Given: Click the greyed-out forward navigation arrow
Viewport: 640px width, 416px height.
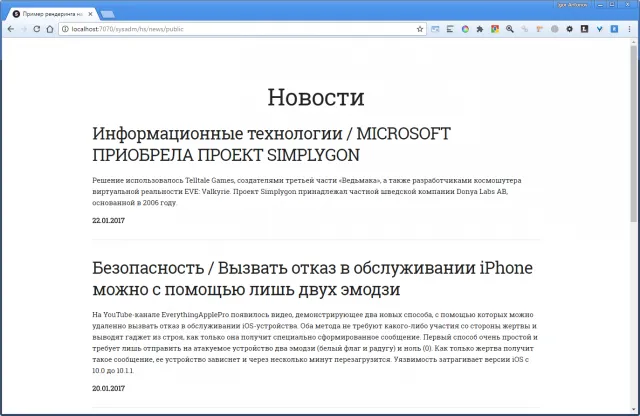Looking at the screenshot, I should coord(24,29).
